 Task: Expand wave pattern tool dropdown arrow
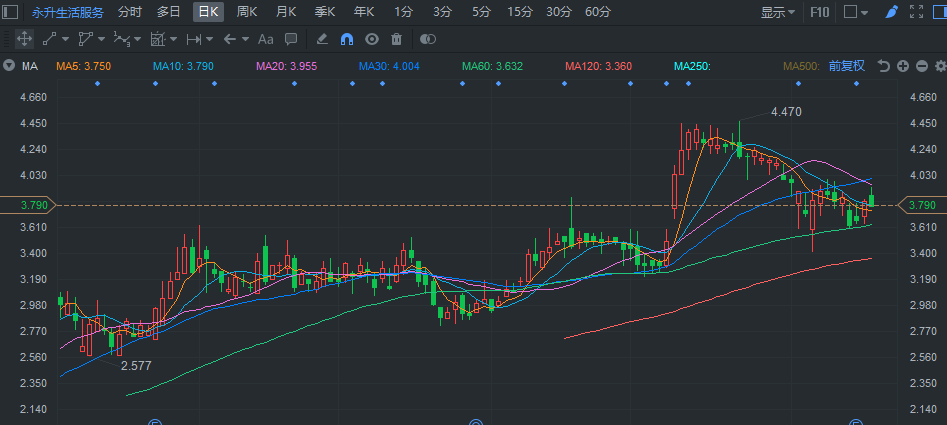(x=138, y=39)
